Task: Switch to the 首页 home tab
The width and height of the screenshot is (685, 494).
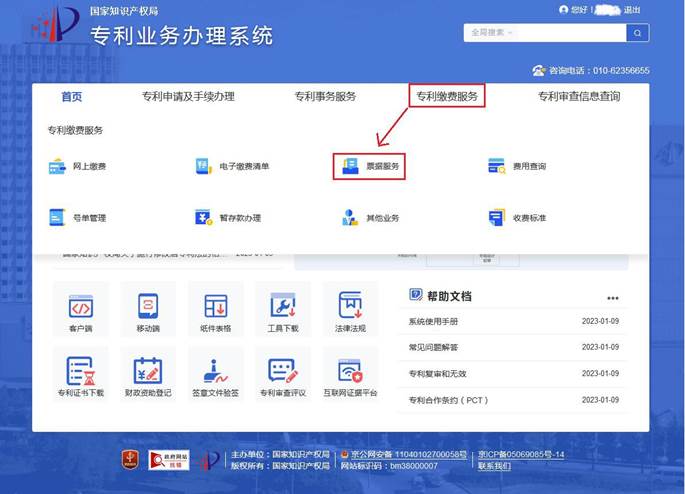Action: coord(71,97)
